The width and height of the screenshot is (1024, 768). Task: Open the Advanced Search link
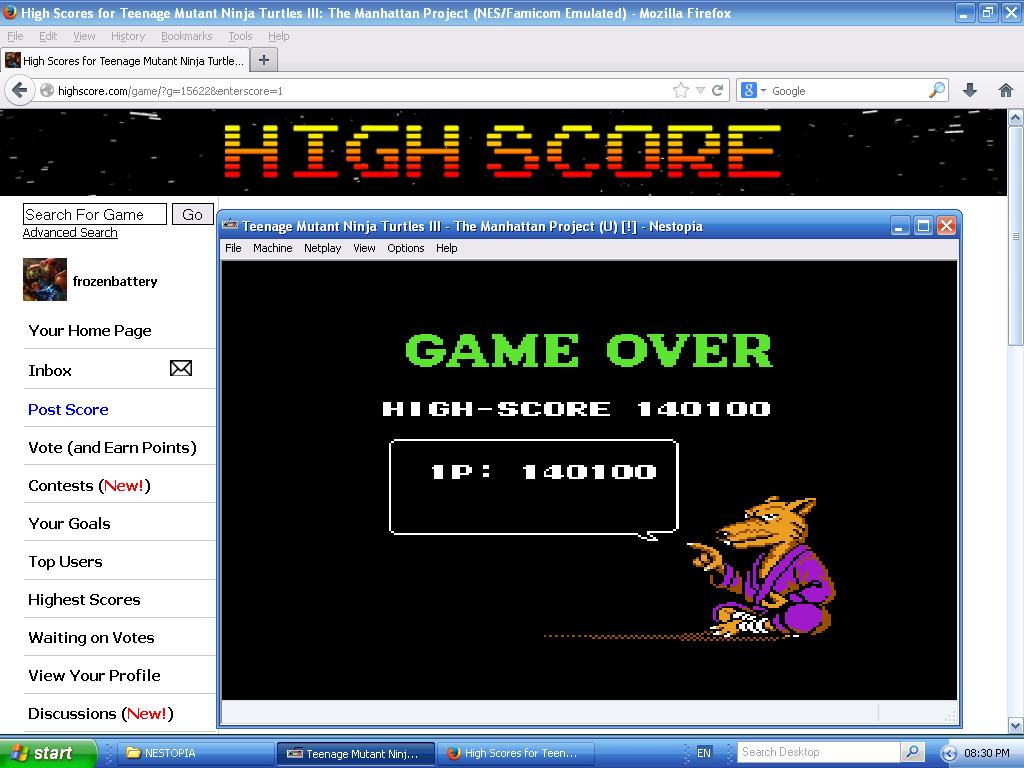70,233
